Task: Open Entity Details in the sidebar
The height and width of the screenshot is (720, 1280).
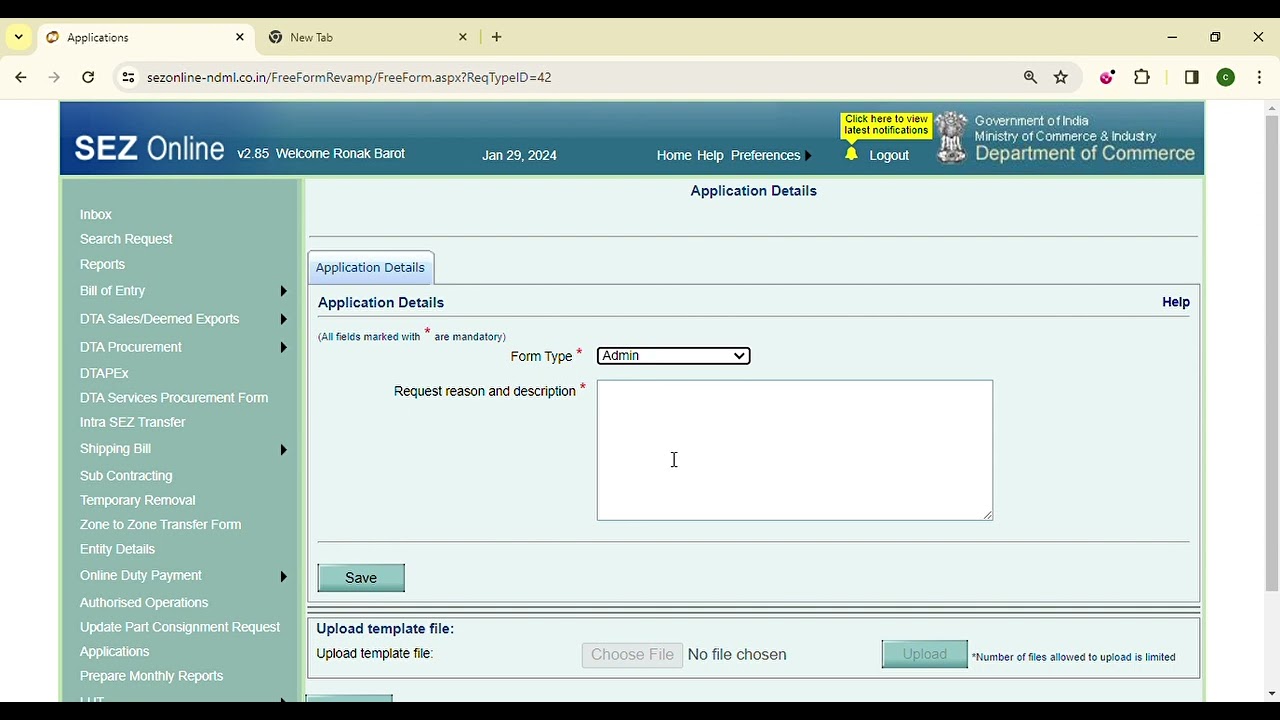Action: pyautogui.click(x=117, y=549)
